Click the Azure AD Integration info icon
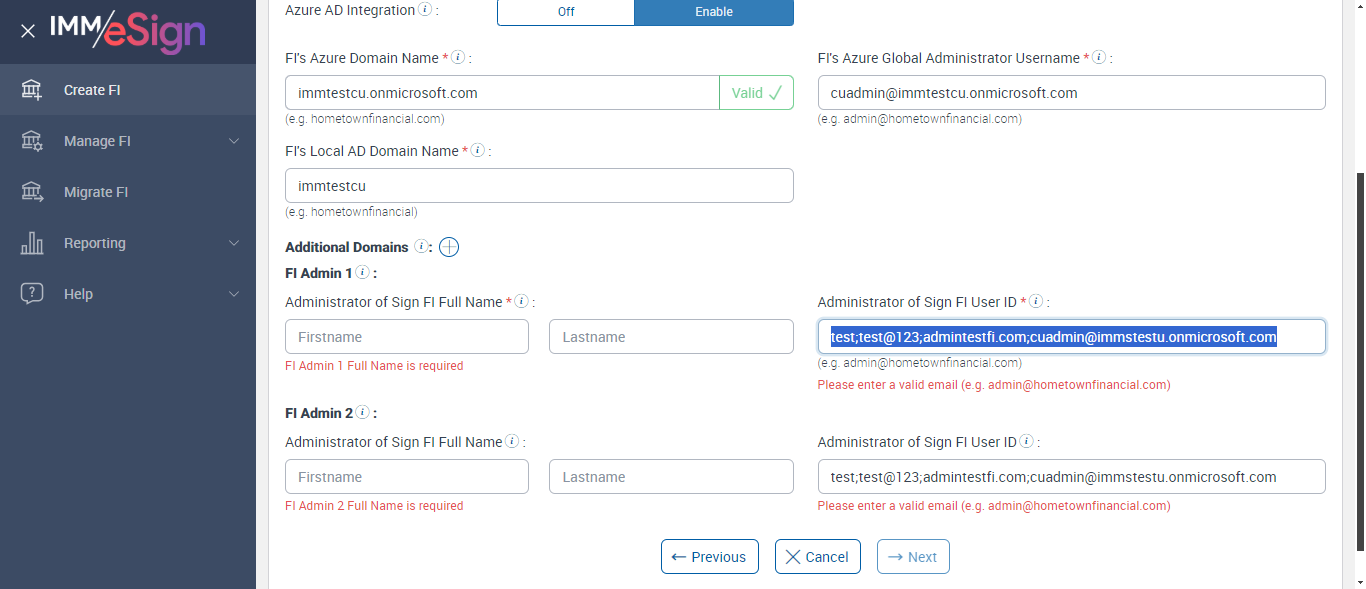The image size is (1366, 589). click(x=425, y=10)
